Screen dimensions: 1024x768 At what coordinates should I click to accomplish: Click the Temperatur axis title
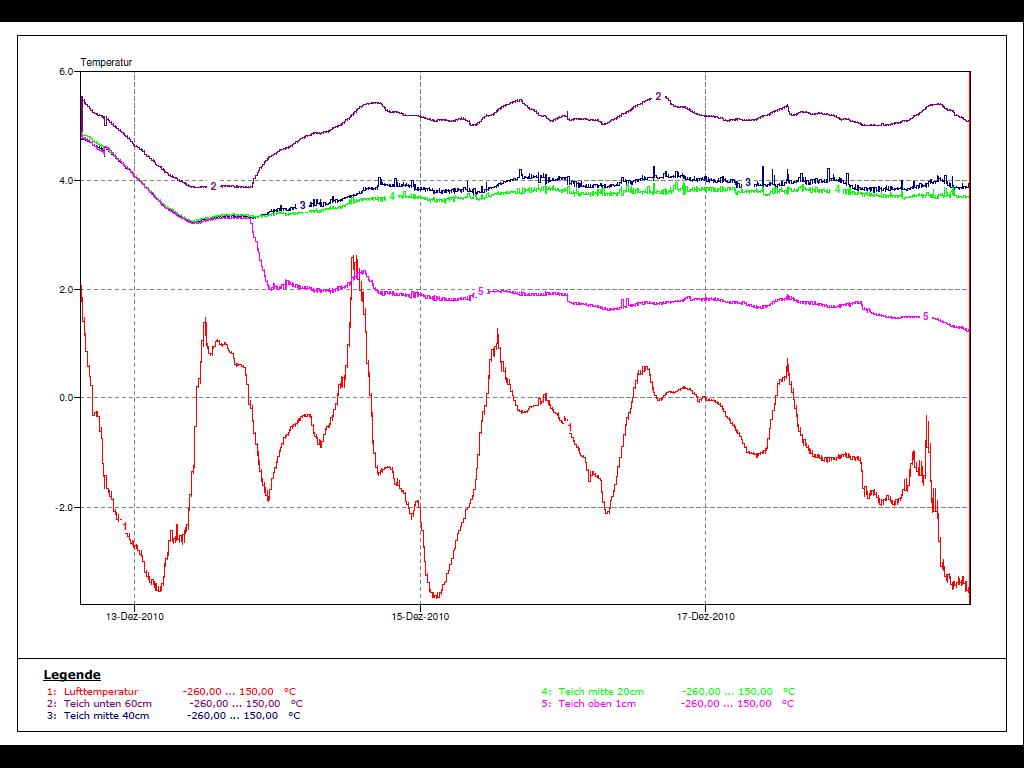point(106,63)
